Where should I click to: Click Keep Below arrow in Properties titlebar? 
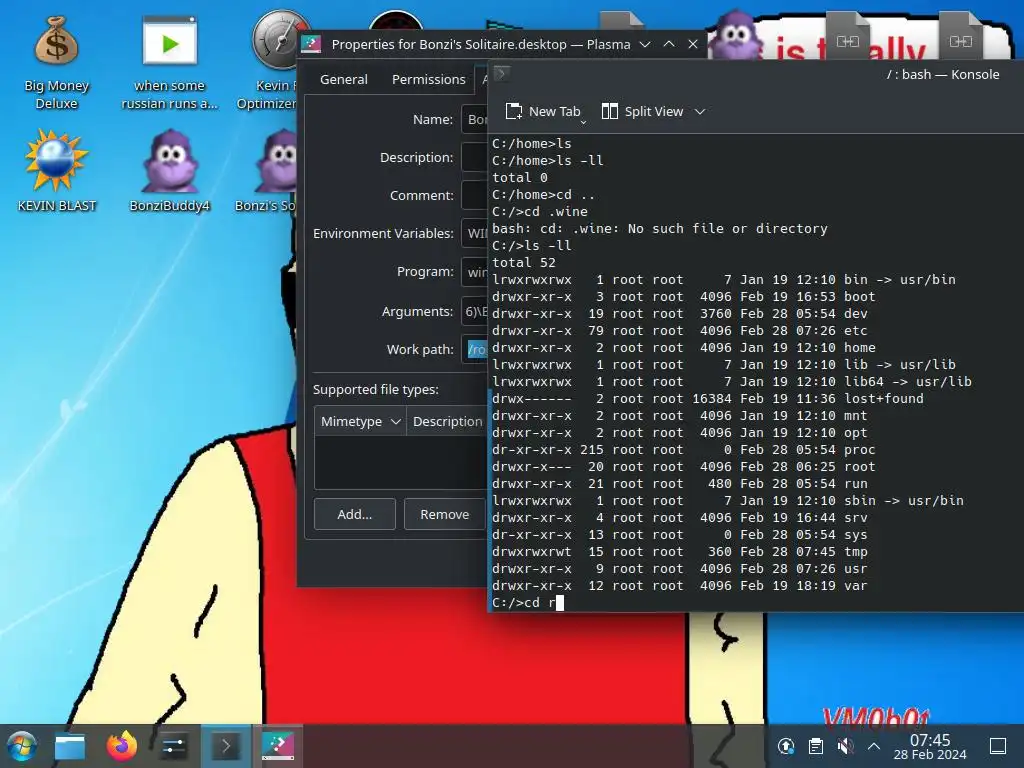point(645,44)
